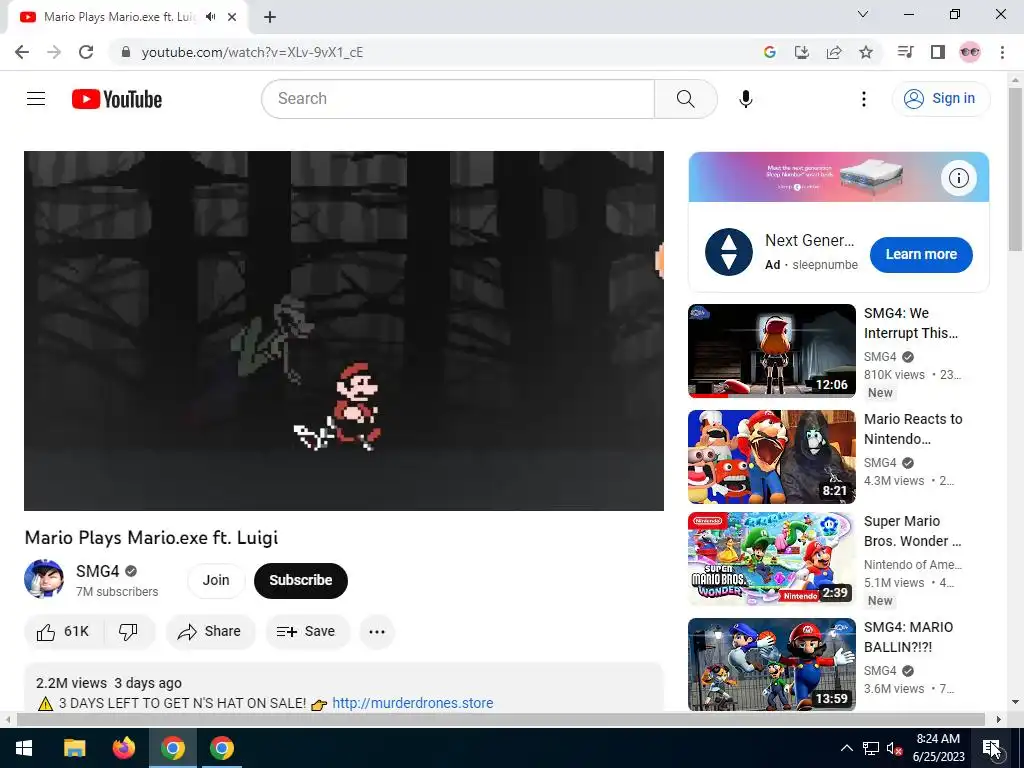Open the 'Mario Reacts to Nintendo' thumbnail

(x=772, y=456)
